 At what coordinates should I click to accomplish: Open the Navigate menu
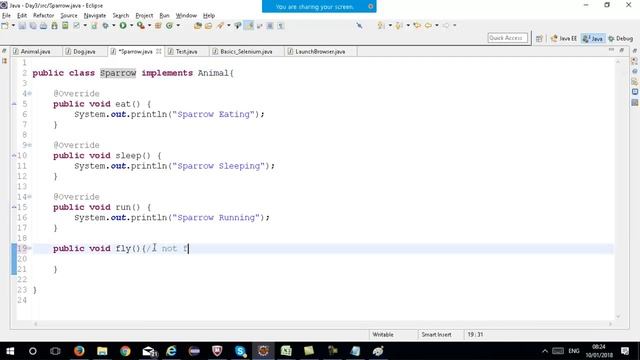click(x=95, y=16)
